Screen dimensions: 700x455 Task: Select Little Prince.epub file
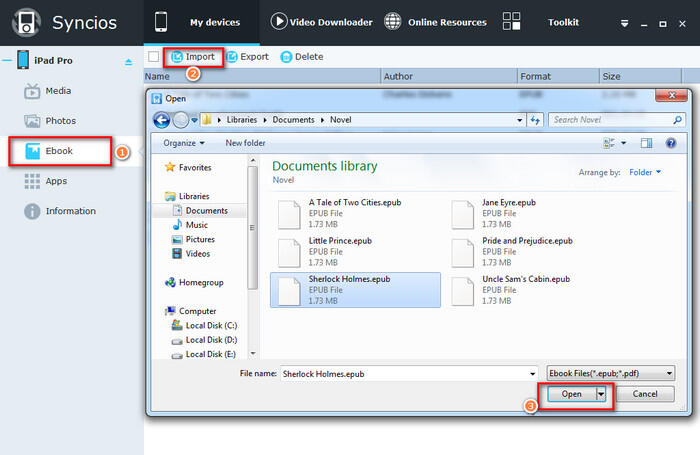coord(355,252)
